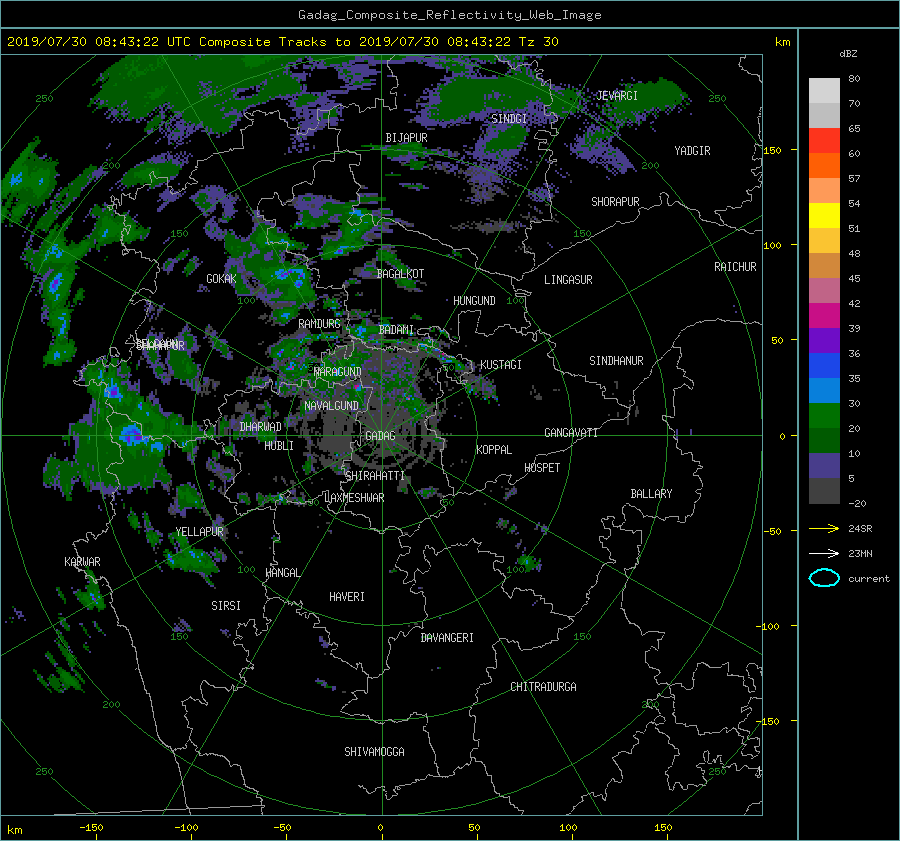900x841 pixels.
Task: Click the BALLARY city label
Action: click(651, 494)
